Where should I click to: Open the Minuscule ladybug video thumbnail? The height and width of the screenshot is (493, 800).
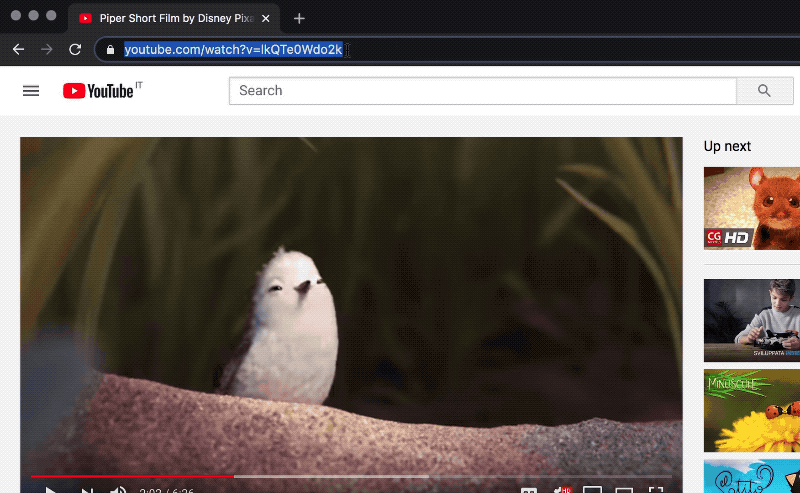coord(752,410)
